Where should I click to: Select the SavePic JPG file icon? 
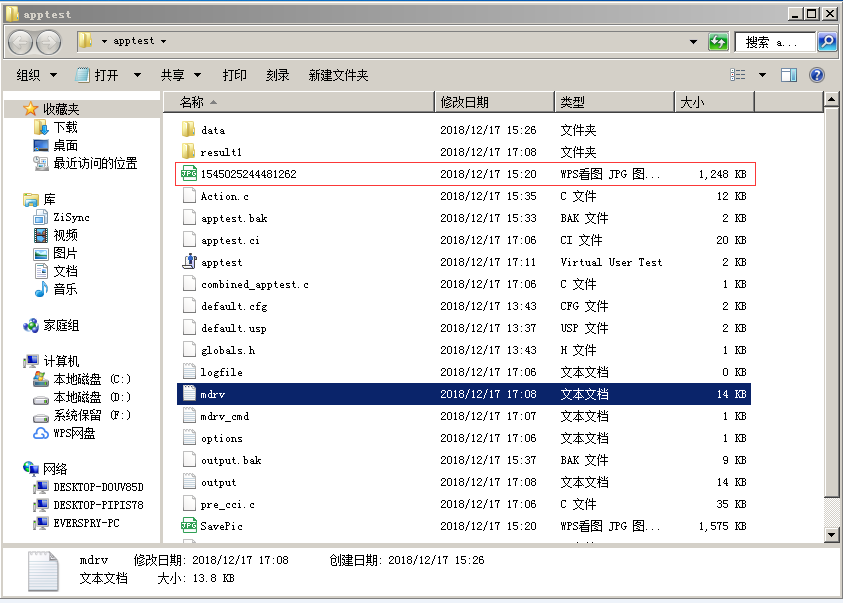coord(189,526)
